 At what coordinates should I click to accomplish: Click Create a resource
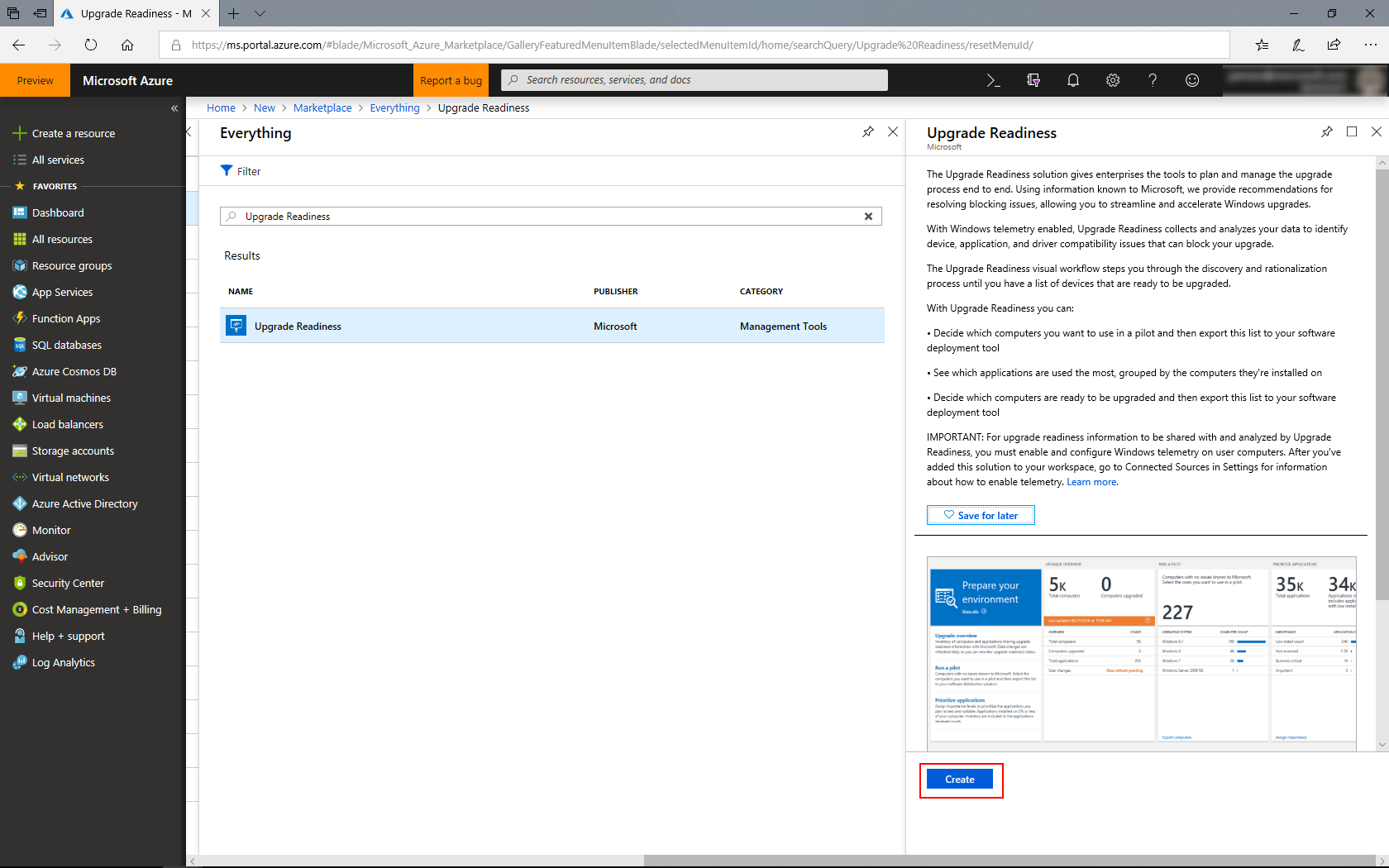coord(73,133)
